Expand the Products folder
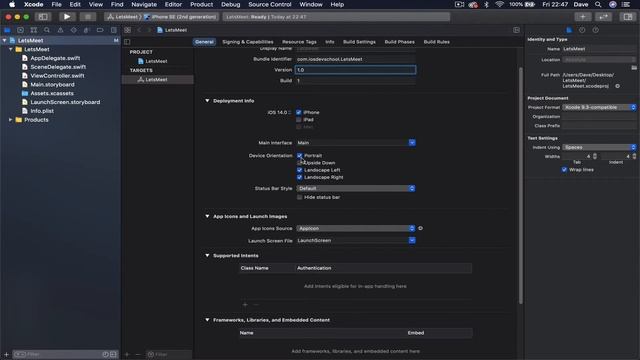640x360 pixels. (11, 120)
